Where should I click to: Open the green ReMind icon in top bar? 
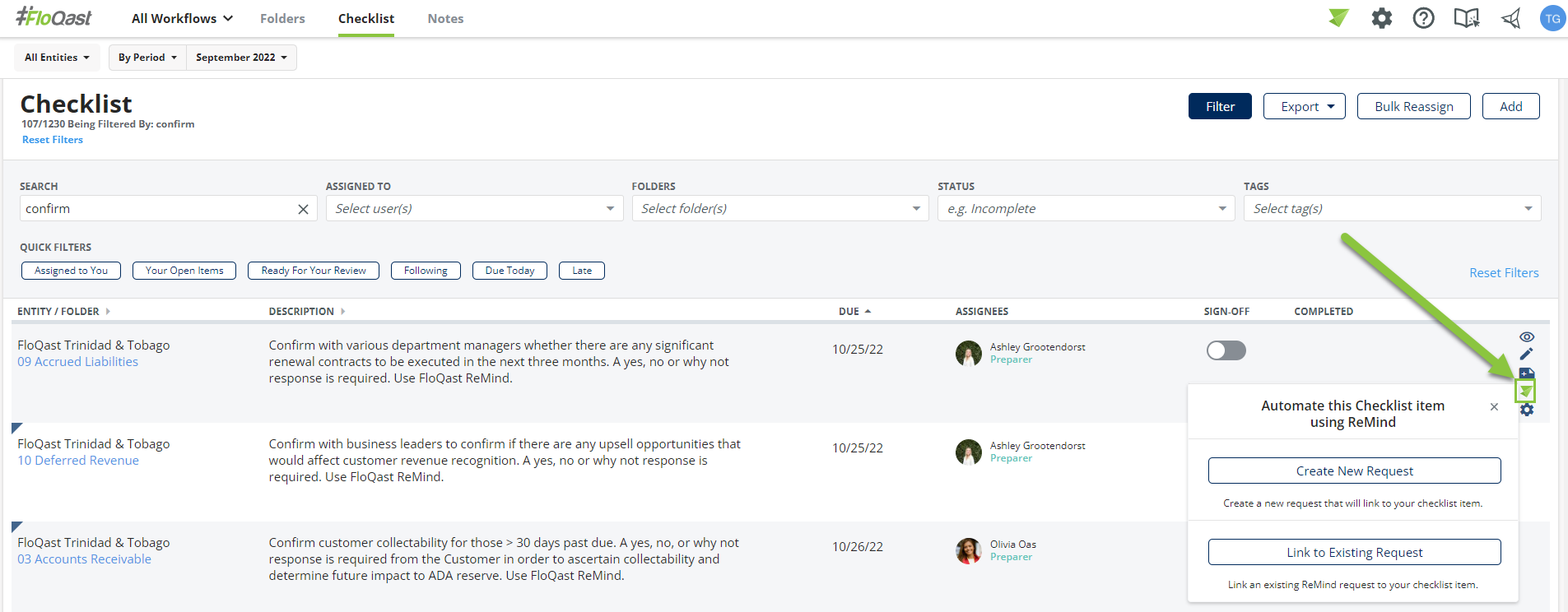coord(1338,17)
